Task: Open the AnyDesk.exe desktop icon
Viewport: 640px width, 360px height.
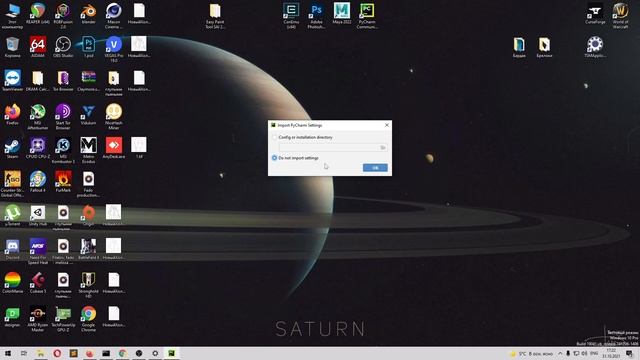Action: [113, 148]
